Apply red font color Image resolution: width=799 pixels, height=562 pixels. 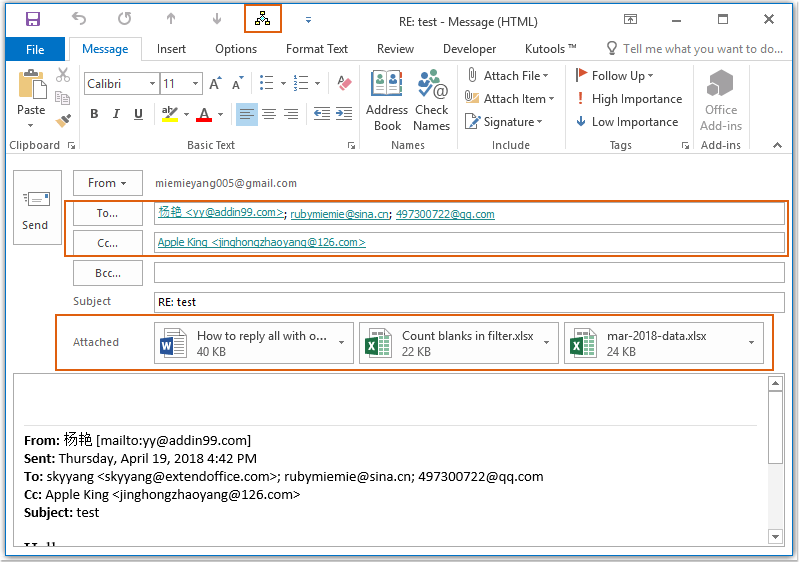204,114
